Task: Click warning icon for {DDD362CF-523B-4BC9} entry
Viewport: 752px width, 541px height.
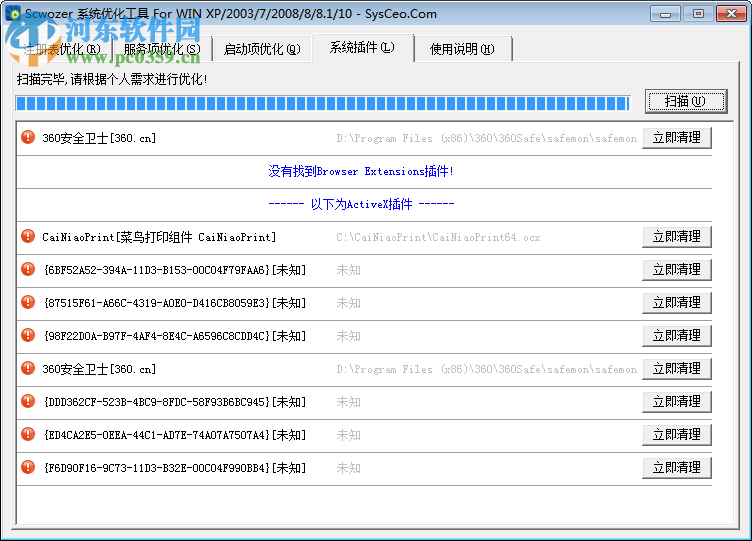Action: (28, 401)
